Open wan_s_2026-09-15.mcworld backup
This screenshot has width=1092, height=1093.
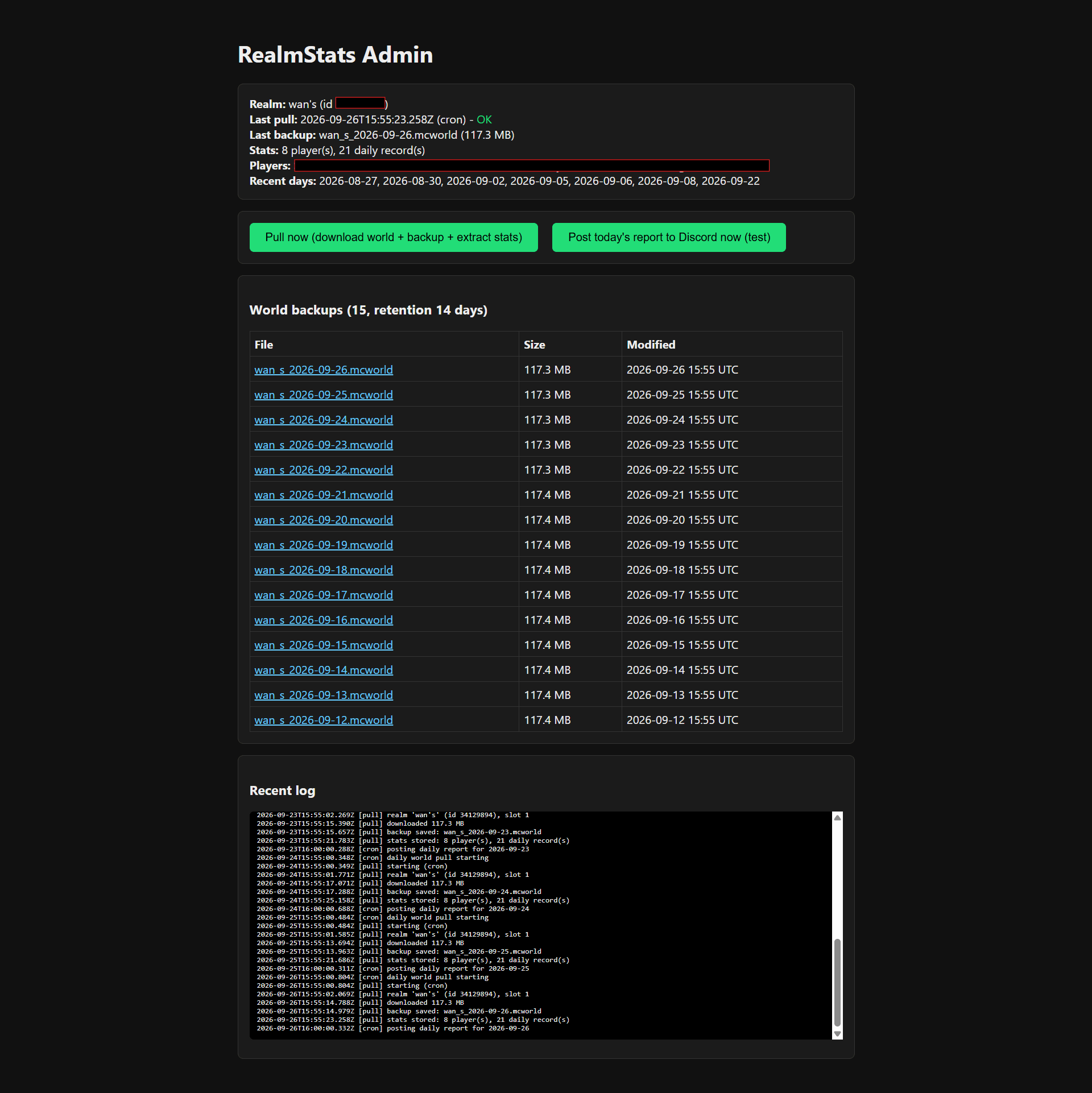point(324,645)
